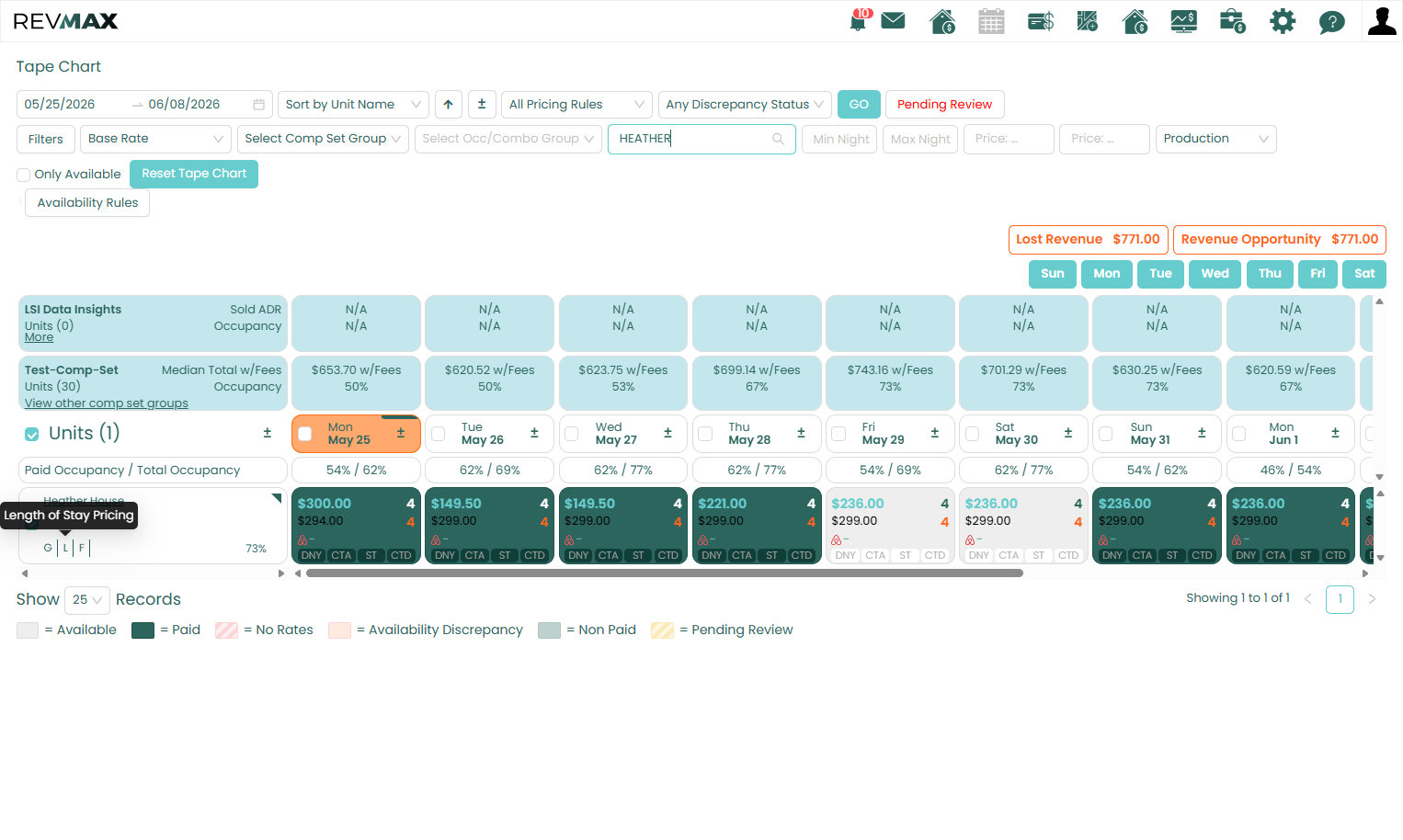This screenshot has width=1403, height=840.
Task: Expand the Select Comp Set Group dropdown
Action: pyautogui.click(x=323, y=139)
